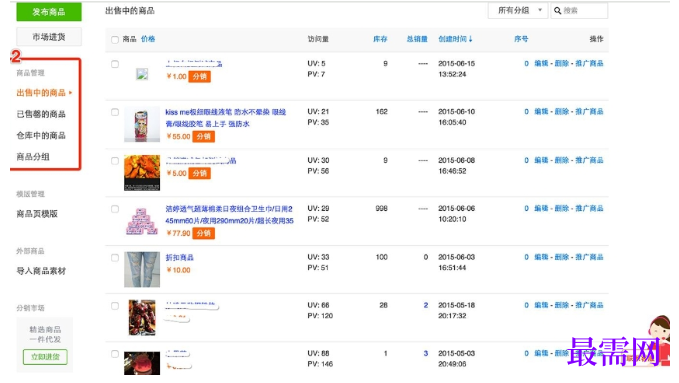
Task: Check the box for the 2015-05-03 product
Action: click(x=115, y=354)
